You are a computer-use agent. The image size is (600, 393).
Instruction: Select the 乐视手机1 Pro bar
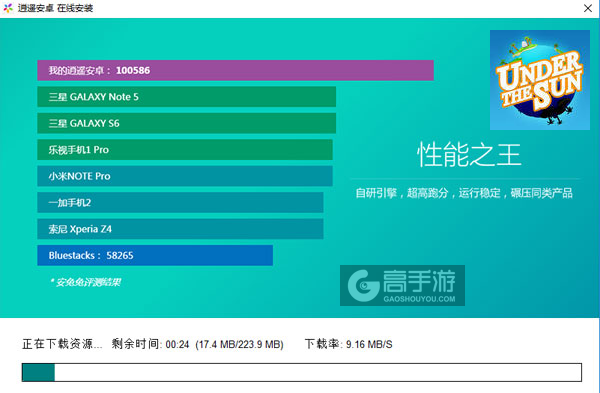(185, 150)
